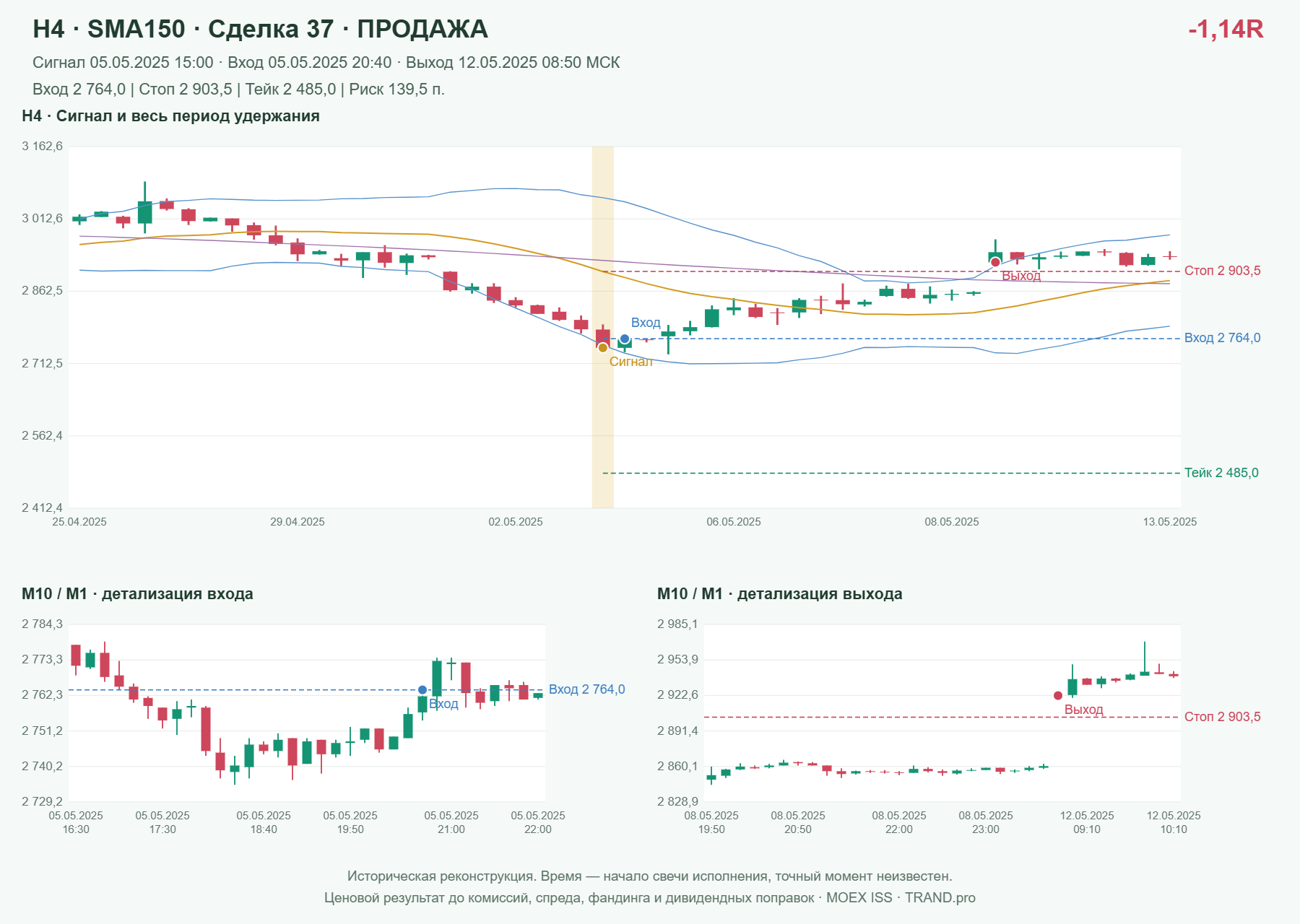The image size is (1300, 924).
Task: Click the 'Вход' annotation above entry dot on H4
Action: pos(646,323)
